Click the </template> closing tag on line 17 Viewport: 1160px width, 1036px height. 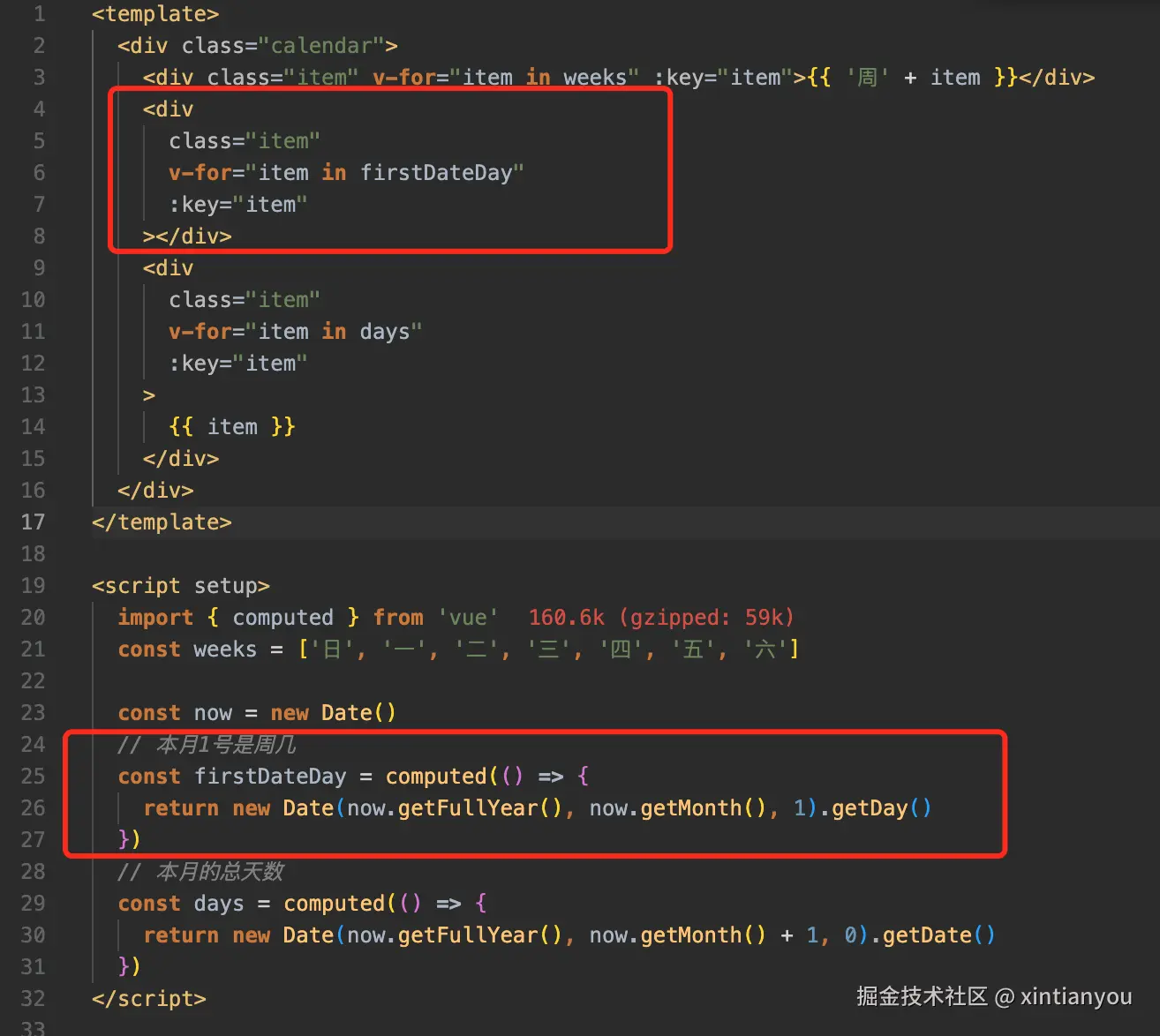(162, 522)
